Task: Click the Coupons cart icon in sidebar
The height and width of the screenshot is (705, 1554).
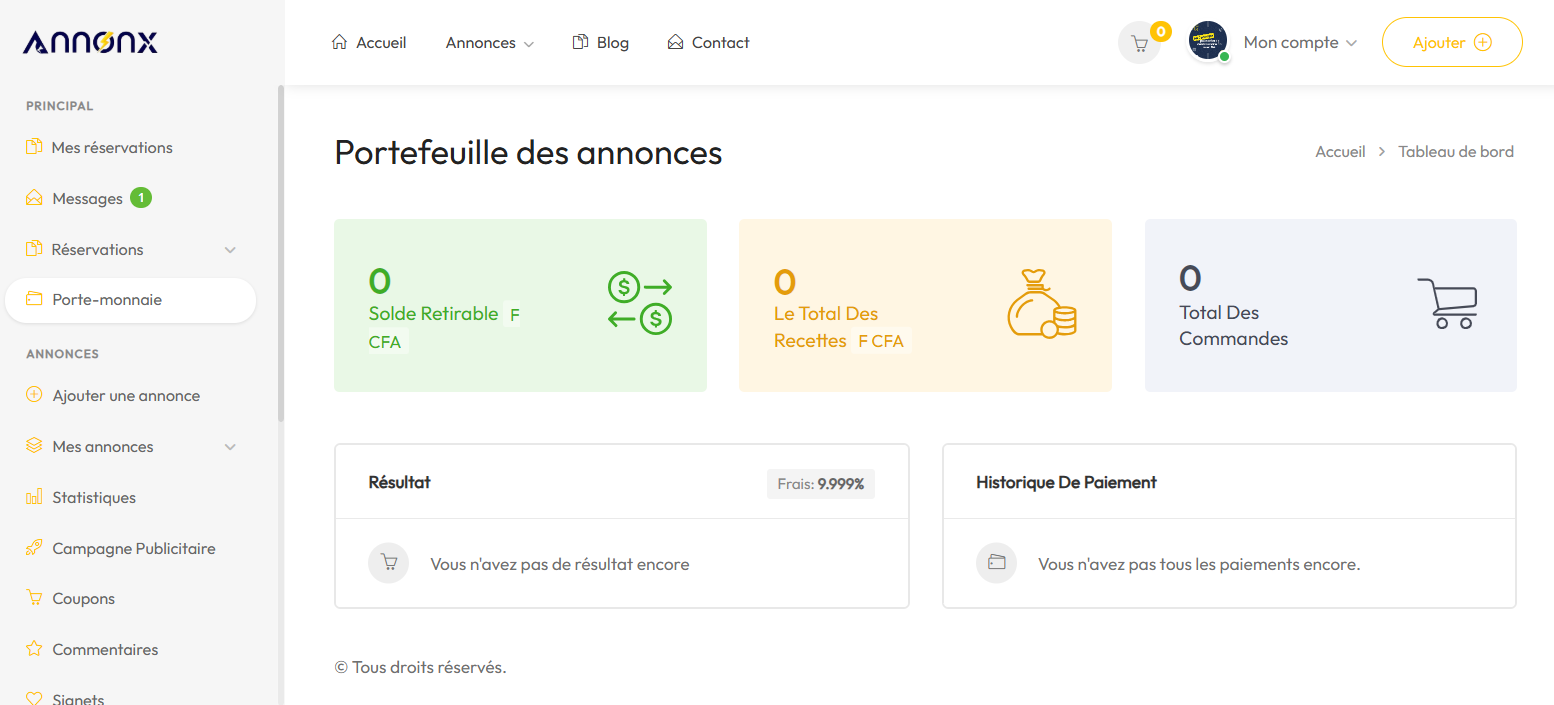Action: (x=34, y=598)
